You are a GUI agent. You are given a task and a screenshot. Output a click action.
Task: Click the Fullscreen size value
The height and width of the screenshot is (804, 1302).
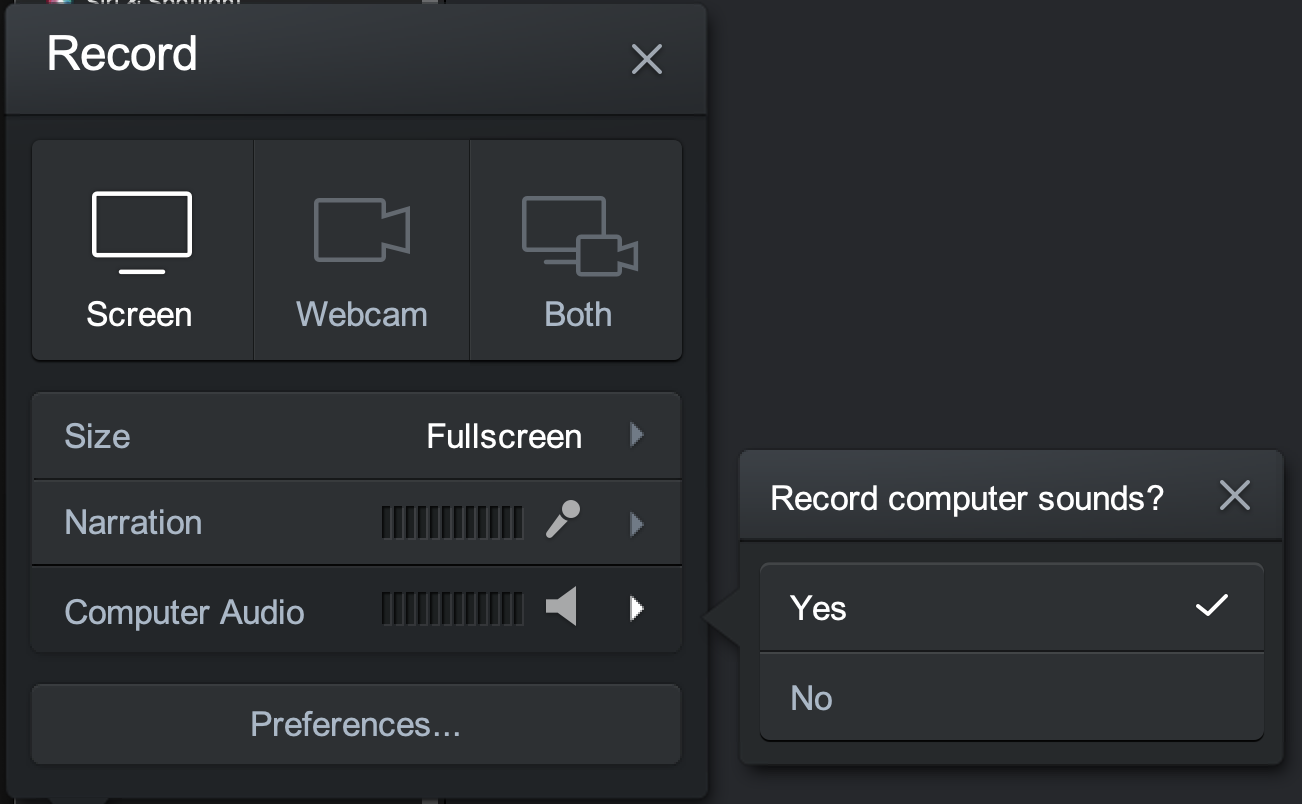(504, 436)
